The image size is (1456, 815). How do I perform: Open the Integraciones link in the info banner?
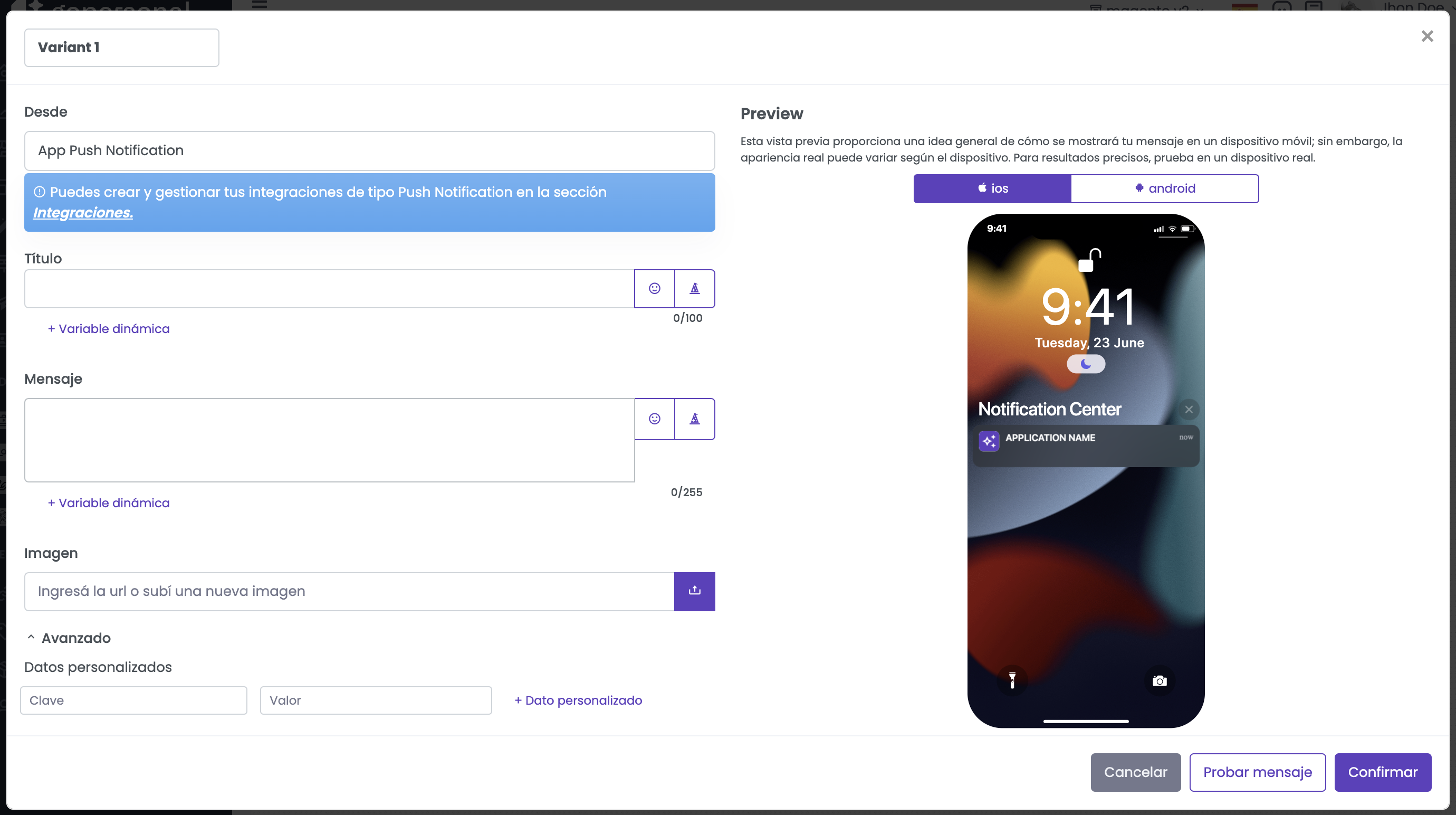coord(83,213)
